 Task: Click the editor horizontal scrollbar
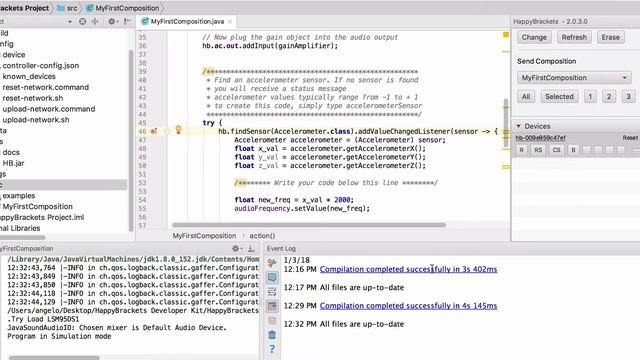click(309, 224)
